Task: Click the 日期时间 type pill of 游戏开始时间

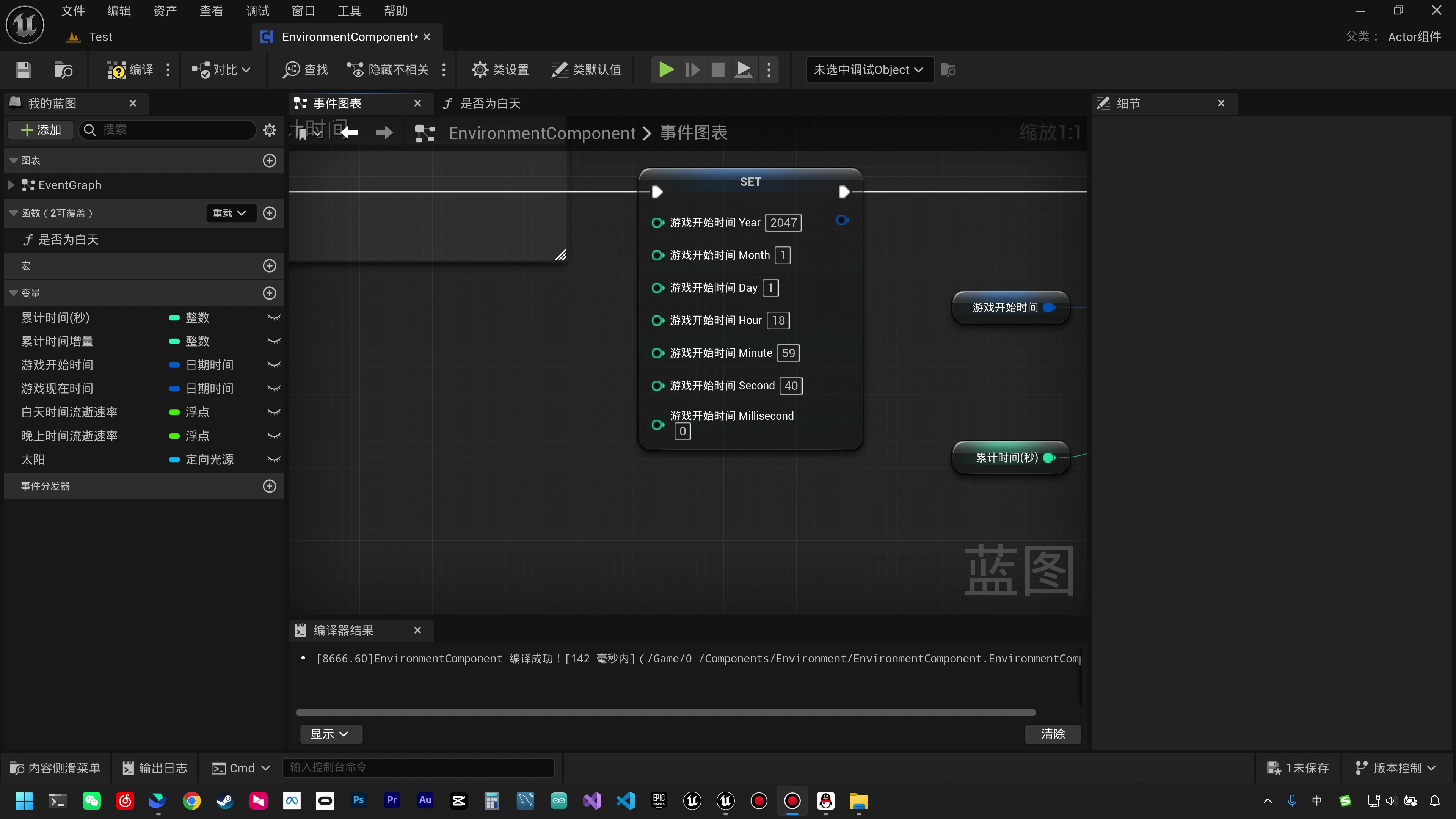Action: pos(201,365)
